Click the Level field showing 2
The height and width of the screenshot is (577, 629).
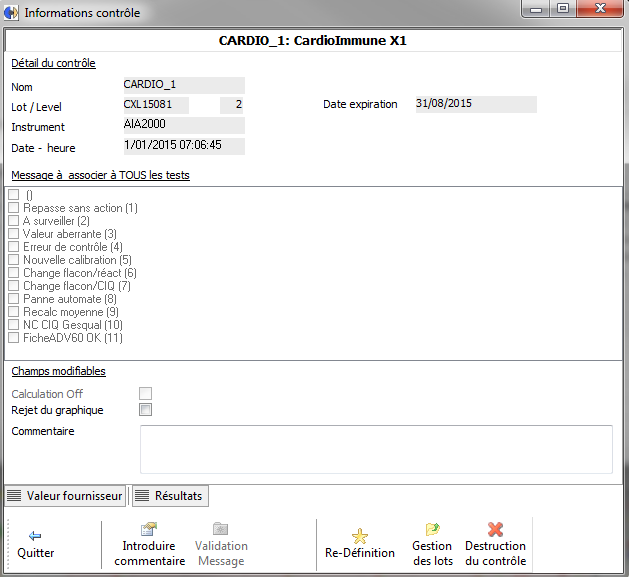pyautogui.click(x=231, y=105)
